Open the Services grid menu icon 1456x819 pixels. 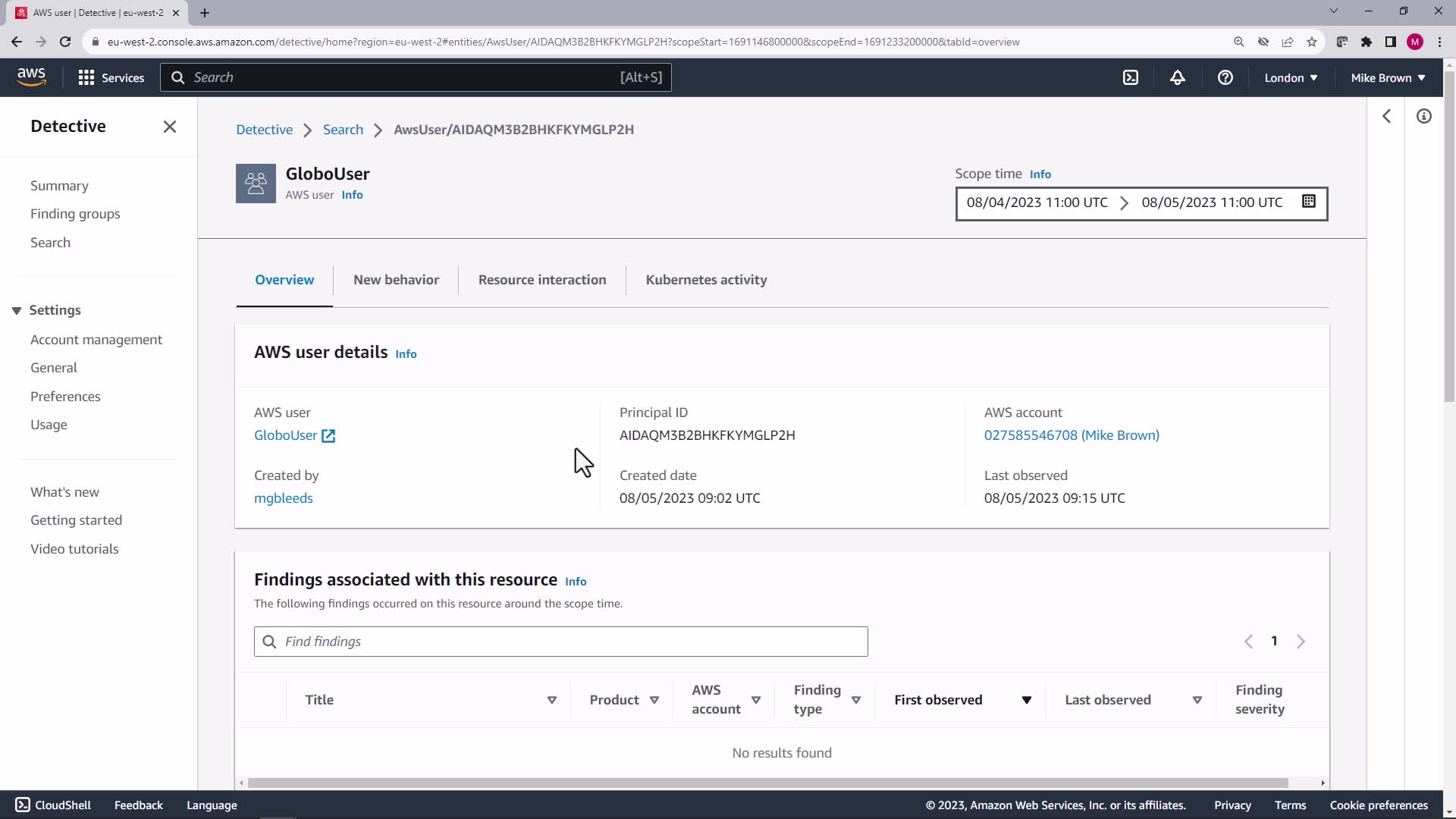pos(86,77)
